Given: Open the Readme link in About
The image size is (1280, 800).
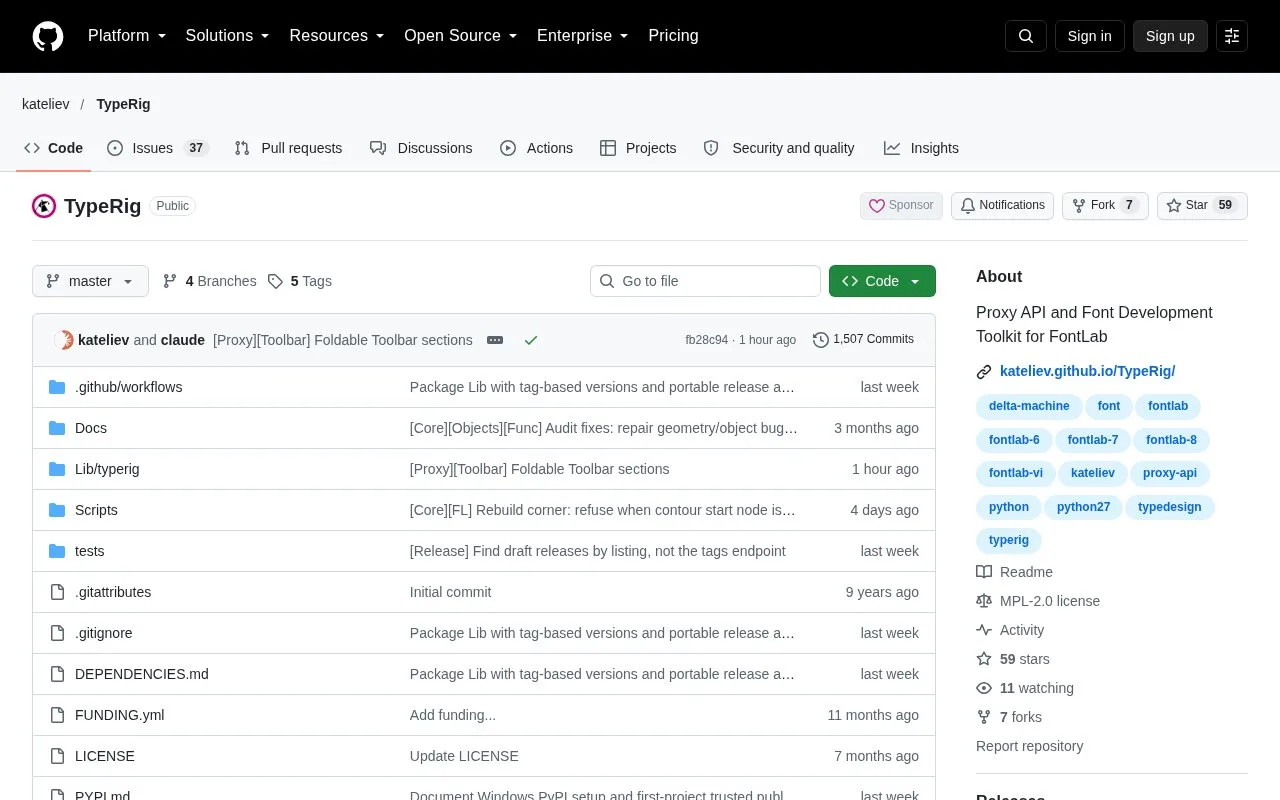Looking at the screenshot, I should 1014,572.
